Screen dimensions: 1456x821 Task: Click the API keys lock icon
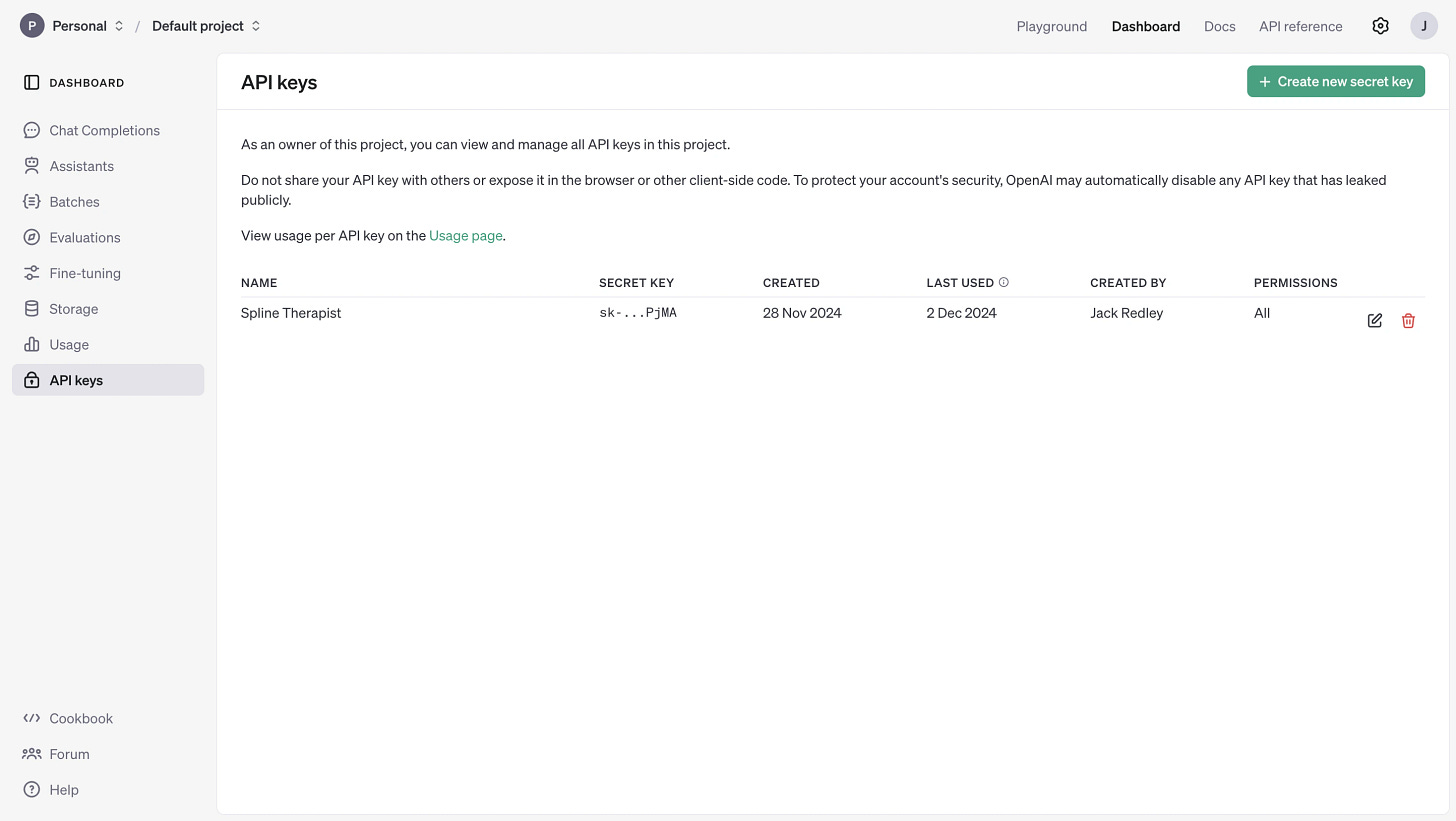tap(32, 380)
